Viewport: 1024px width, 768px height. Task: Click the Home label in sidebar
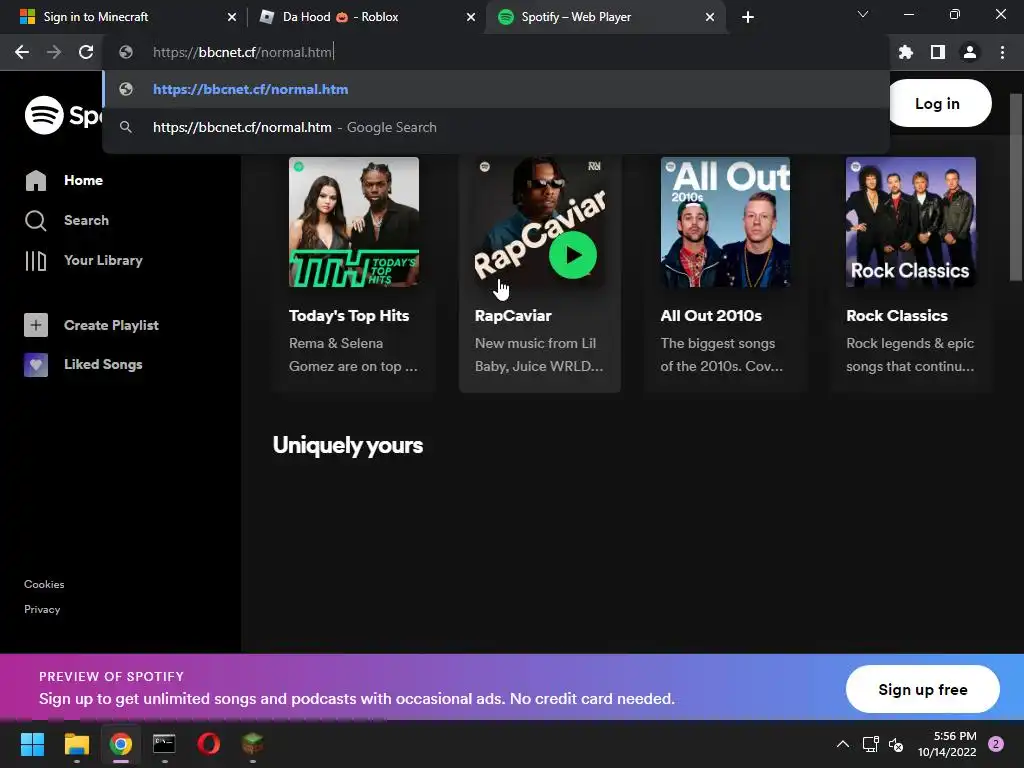84,180
